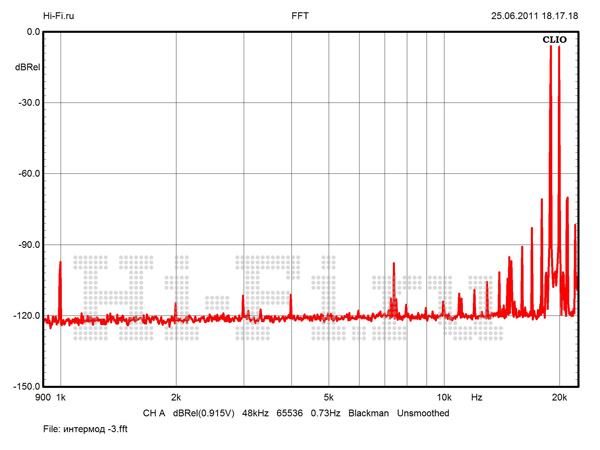Click the 48kHz sample rate text
The image size is (600, 450).
pos(256,413)
